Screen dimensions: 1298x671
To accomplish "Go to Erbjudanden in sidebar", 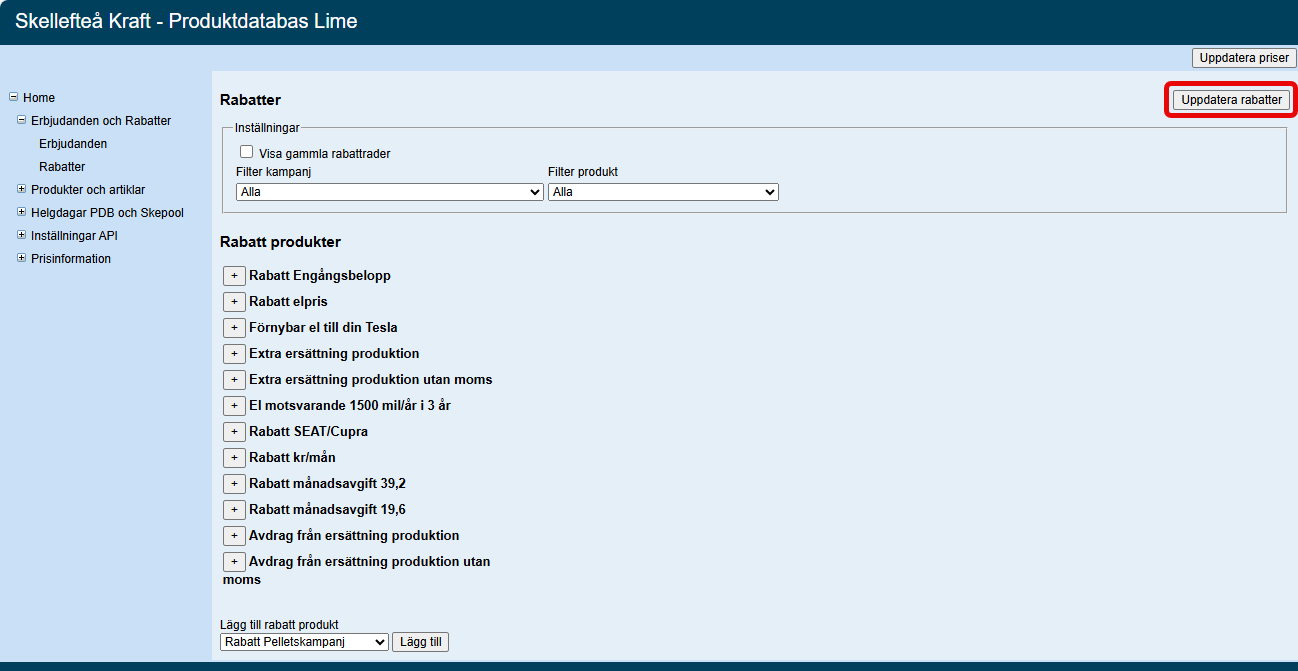I will click(x=73, y=144).
